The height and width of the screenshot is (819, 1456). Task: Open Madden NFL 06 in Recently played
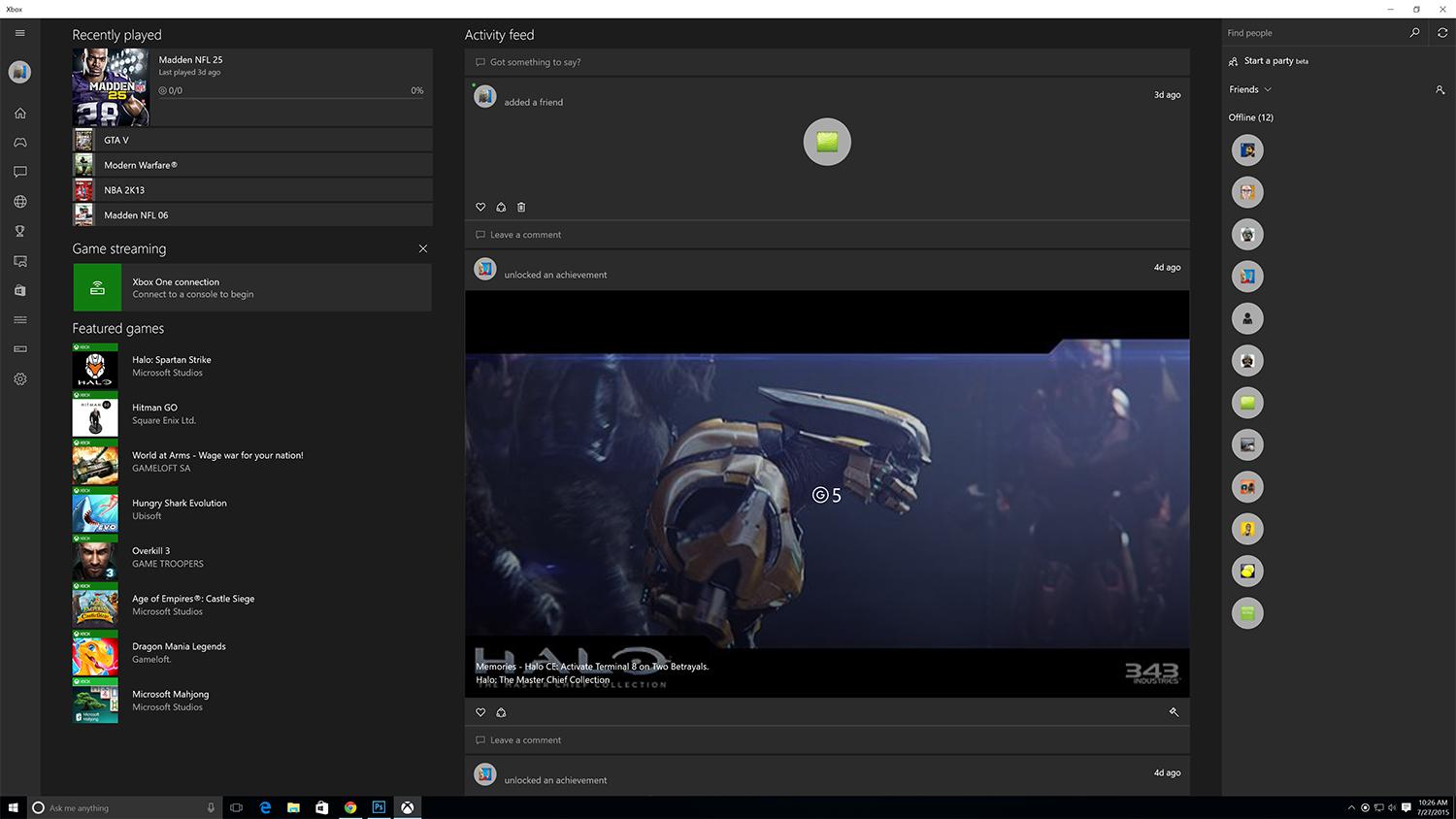pos(252,215)
